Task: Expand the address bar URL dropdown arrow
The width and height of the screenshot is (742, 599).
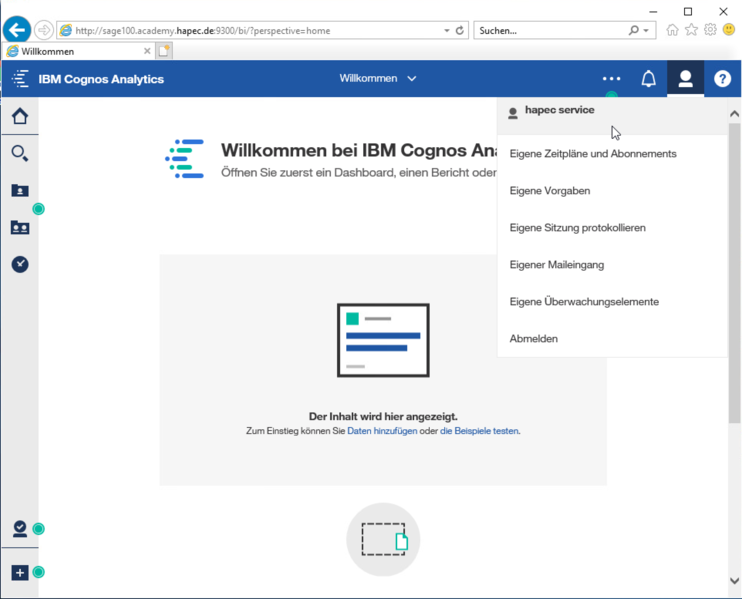Action: point(447,30)
